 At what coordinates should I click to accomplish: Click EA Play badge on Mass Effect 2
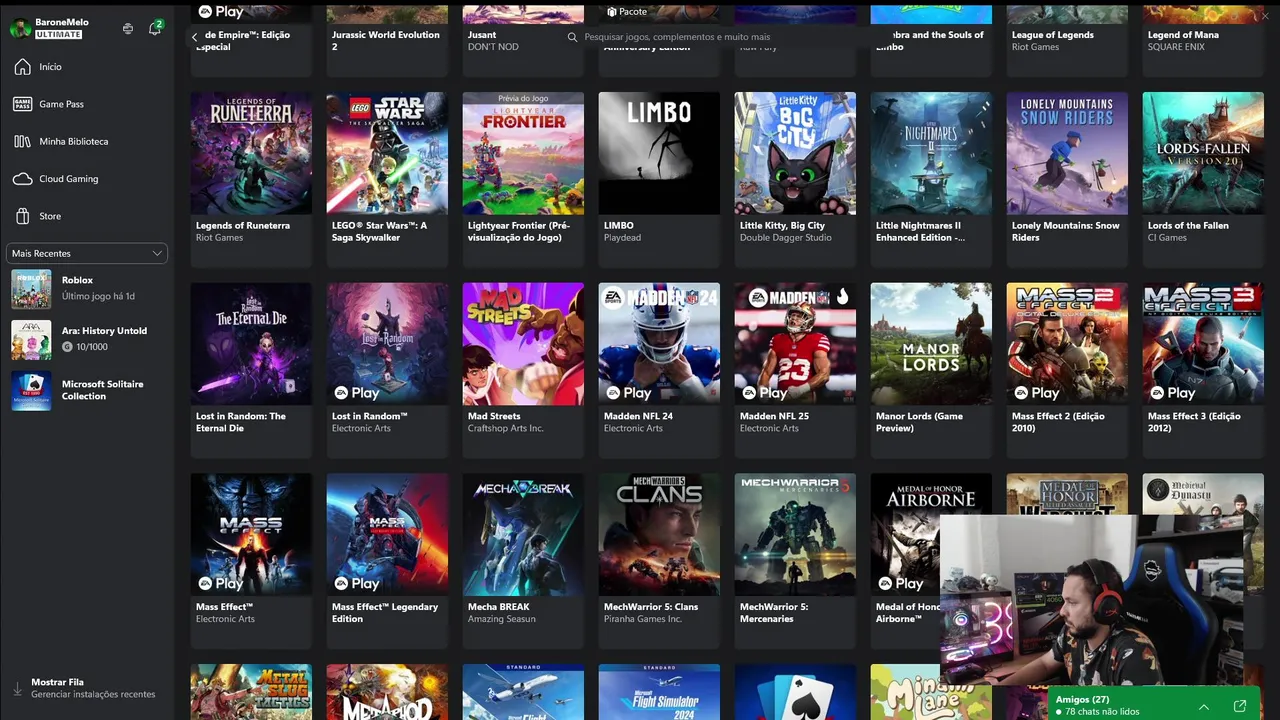(x=1035, y=393)
